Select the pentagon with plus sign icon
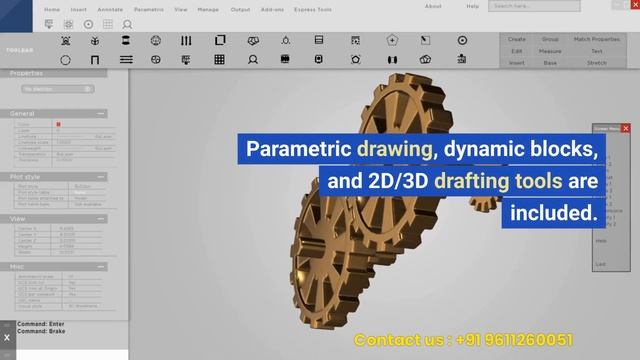This screenshot has width=640, height=360. (392, 40)
